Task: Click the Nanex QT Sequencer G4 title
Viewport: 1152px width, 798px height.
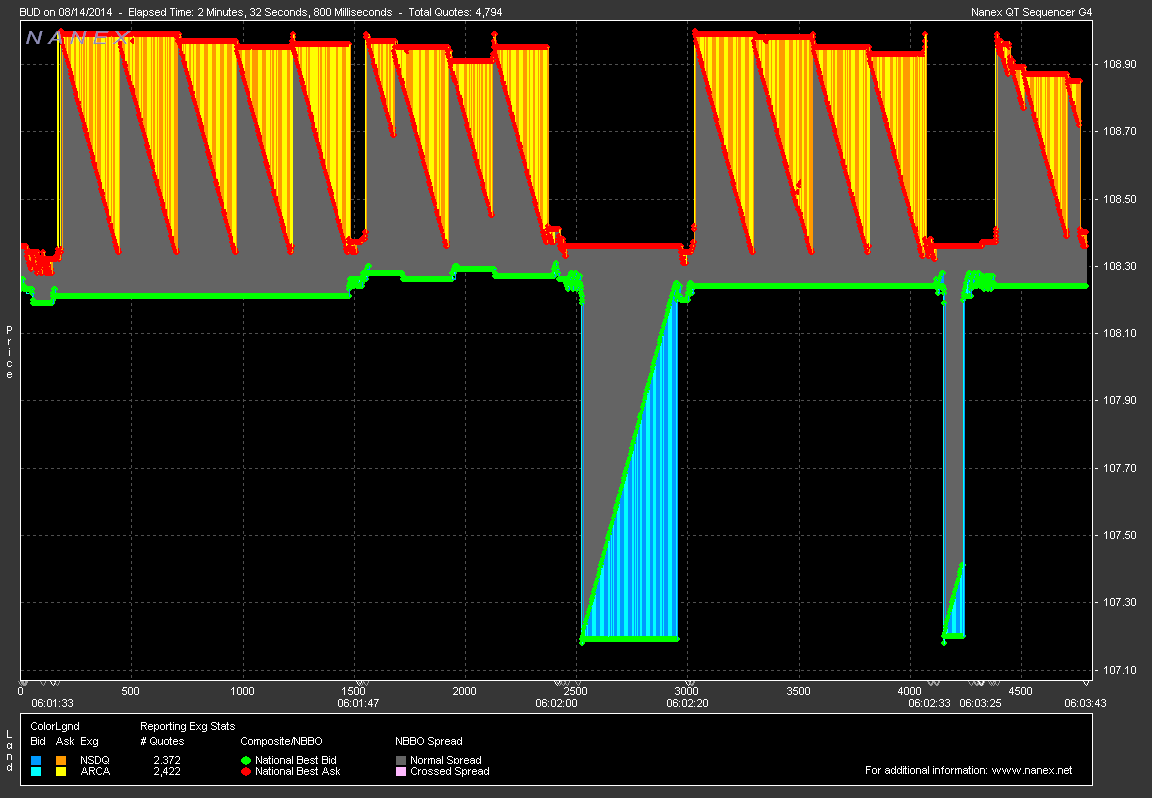Action: coord(1032,12)
